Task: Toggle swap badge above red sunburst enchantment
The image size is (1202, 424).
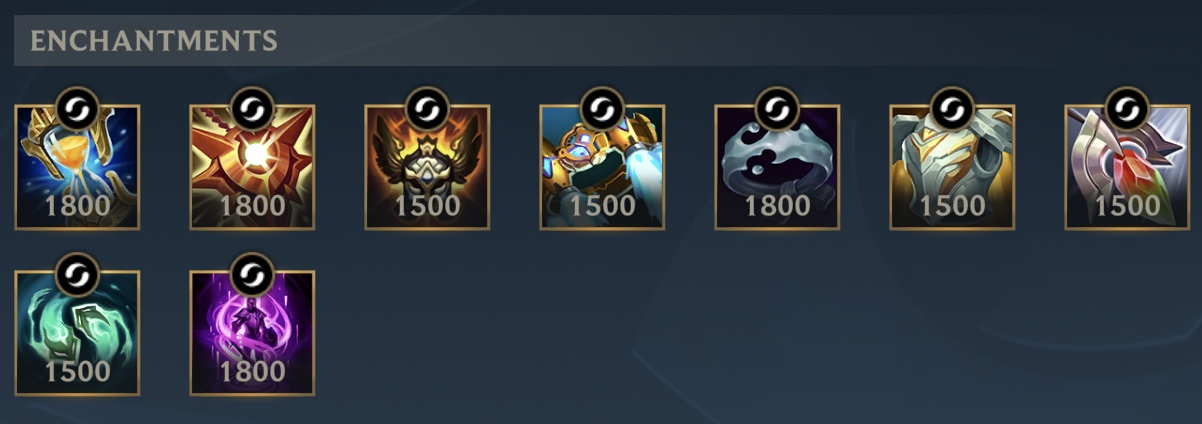Action: (252, 108)
